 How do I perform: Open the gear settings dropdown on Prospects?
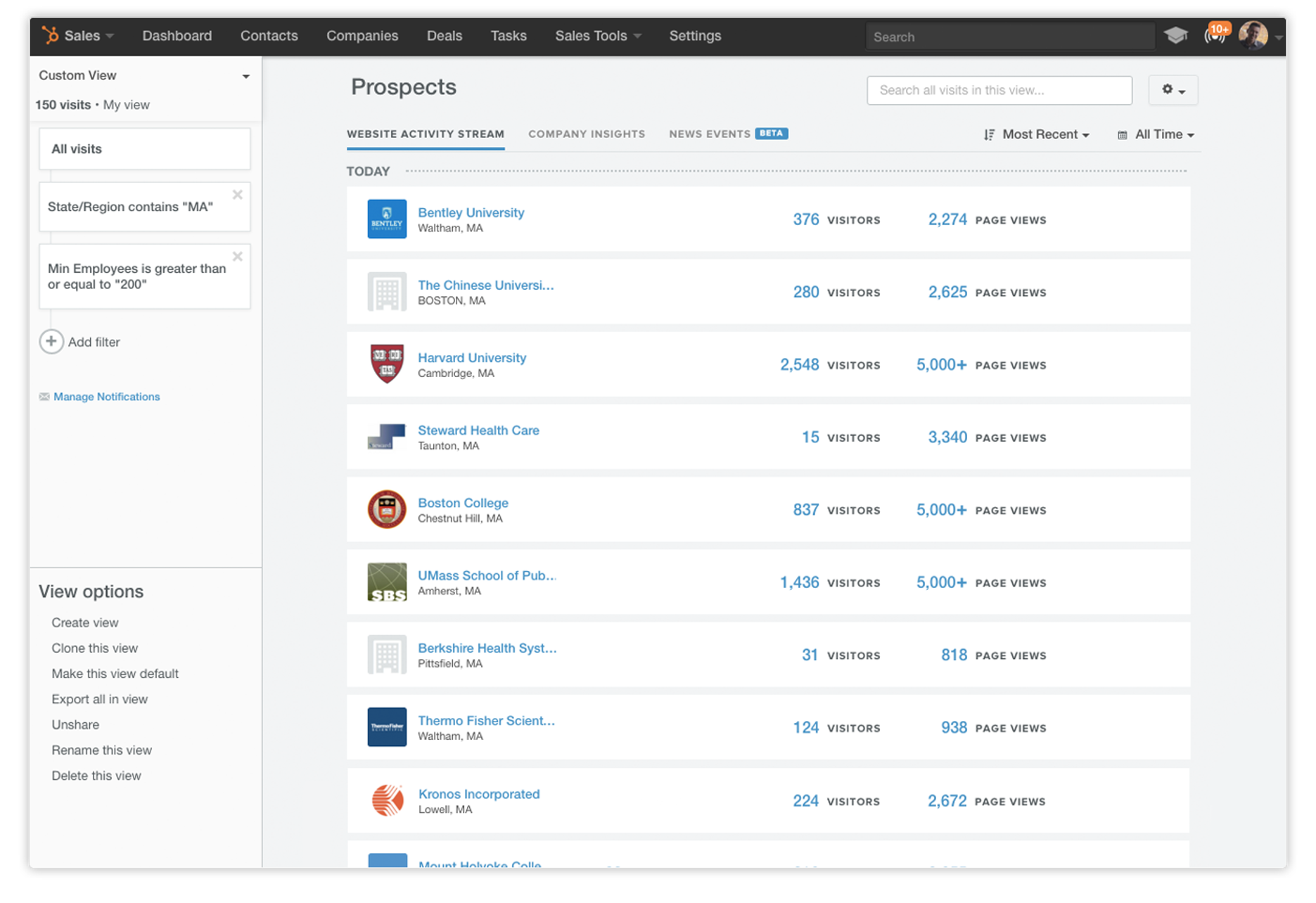(1173, 90)
